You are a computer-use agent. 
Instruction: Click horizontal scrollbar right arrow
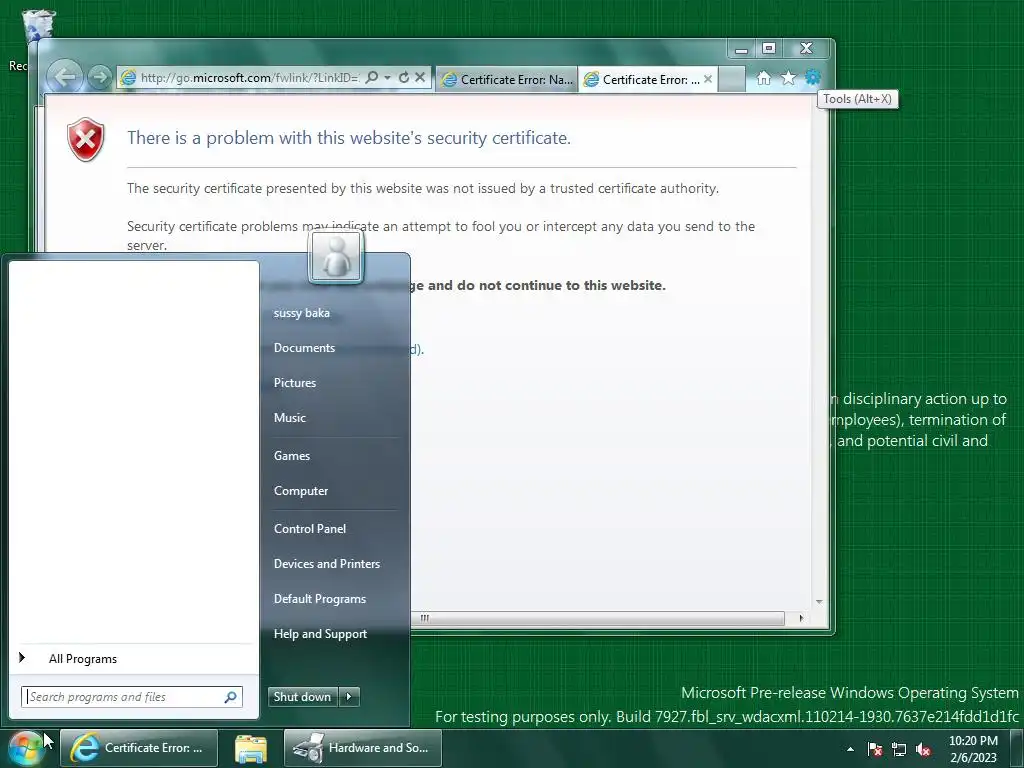pos(801,618)
